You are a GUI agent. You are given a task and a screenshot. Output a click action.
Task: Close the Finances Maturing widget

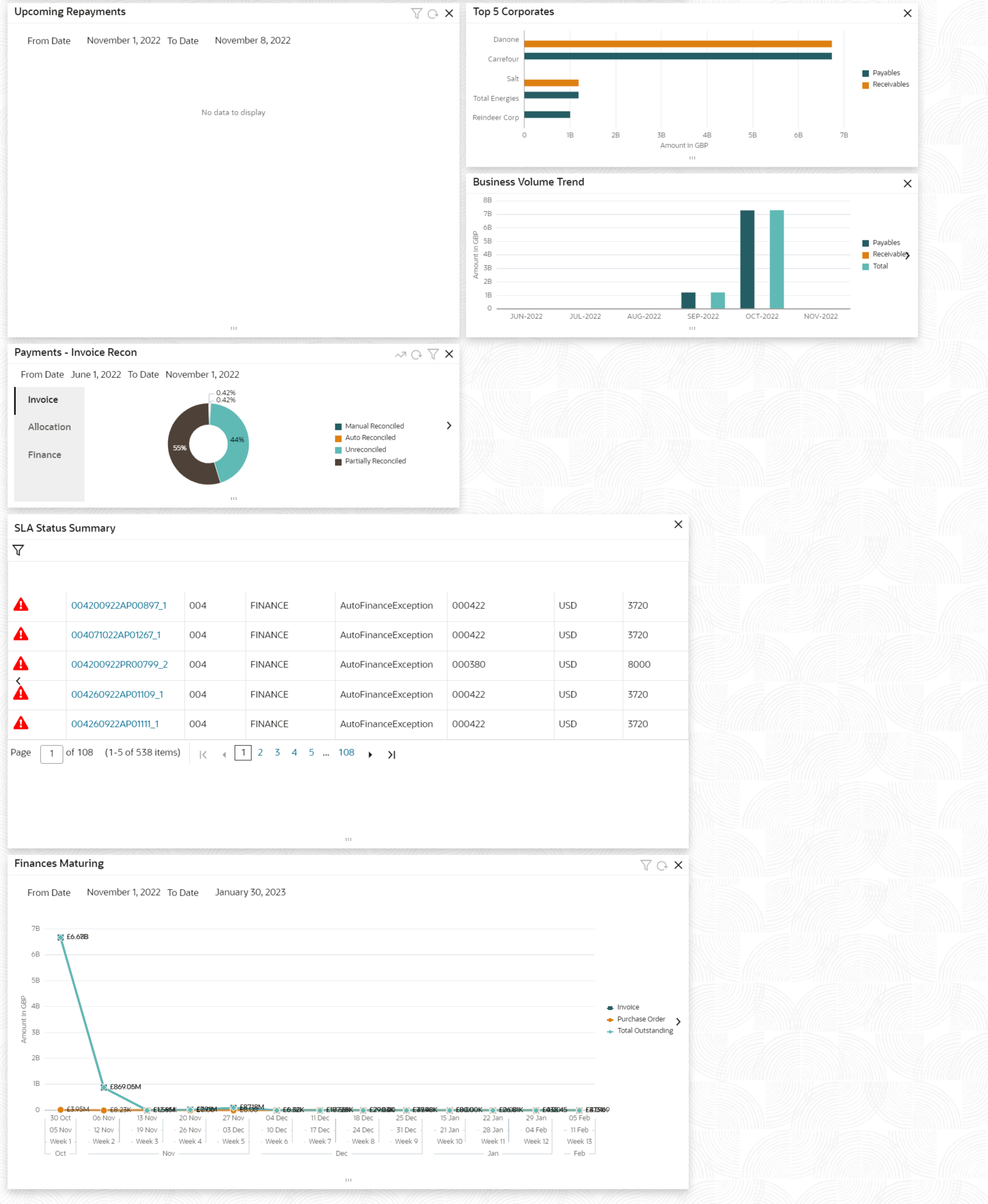pos(678,865)
